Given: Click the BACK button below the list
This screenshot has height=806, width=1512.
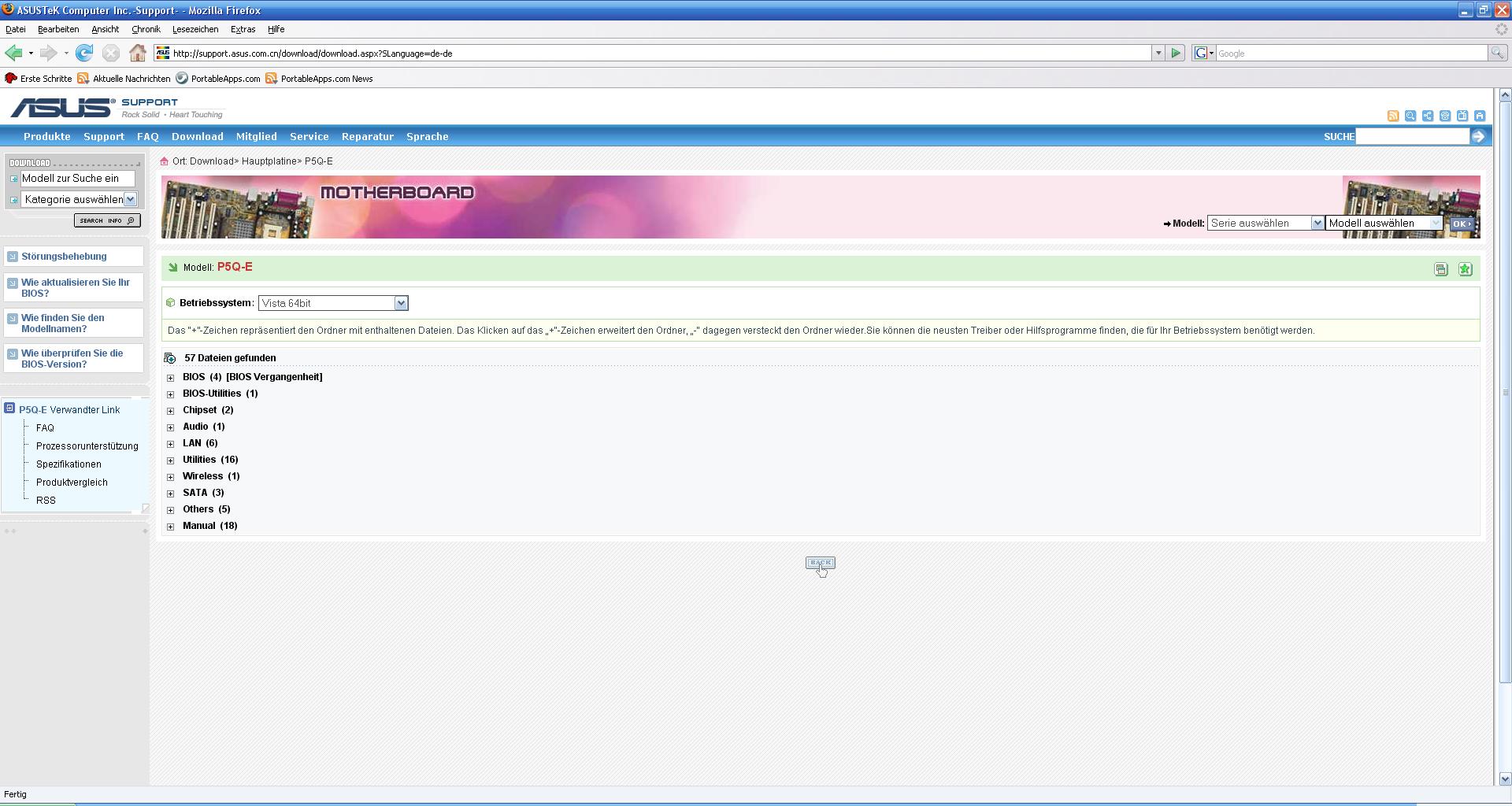Looking at the screenshot, I should click(821, 563).
